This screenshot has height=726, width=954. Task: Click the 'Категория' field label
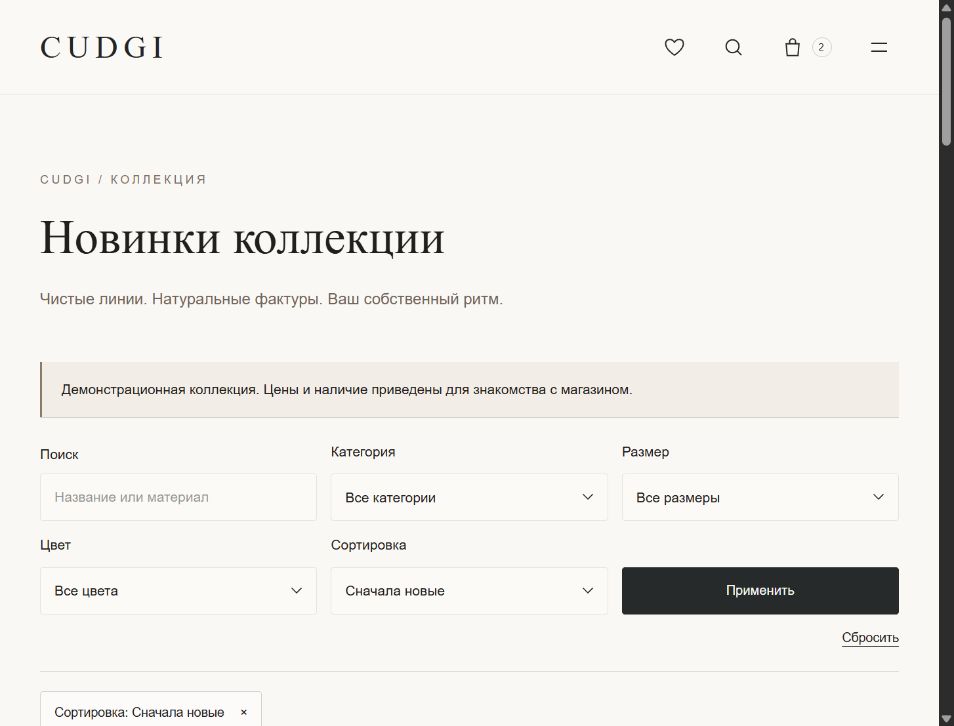pyautogui.click(x=363, y=452)
